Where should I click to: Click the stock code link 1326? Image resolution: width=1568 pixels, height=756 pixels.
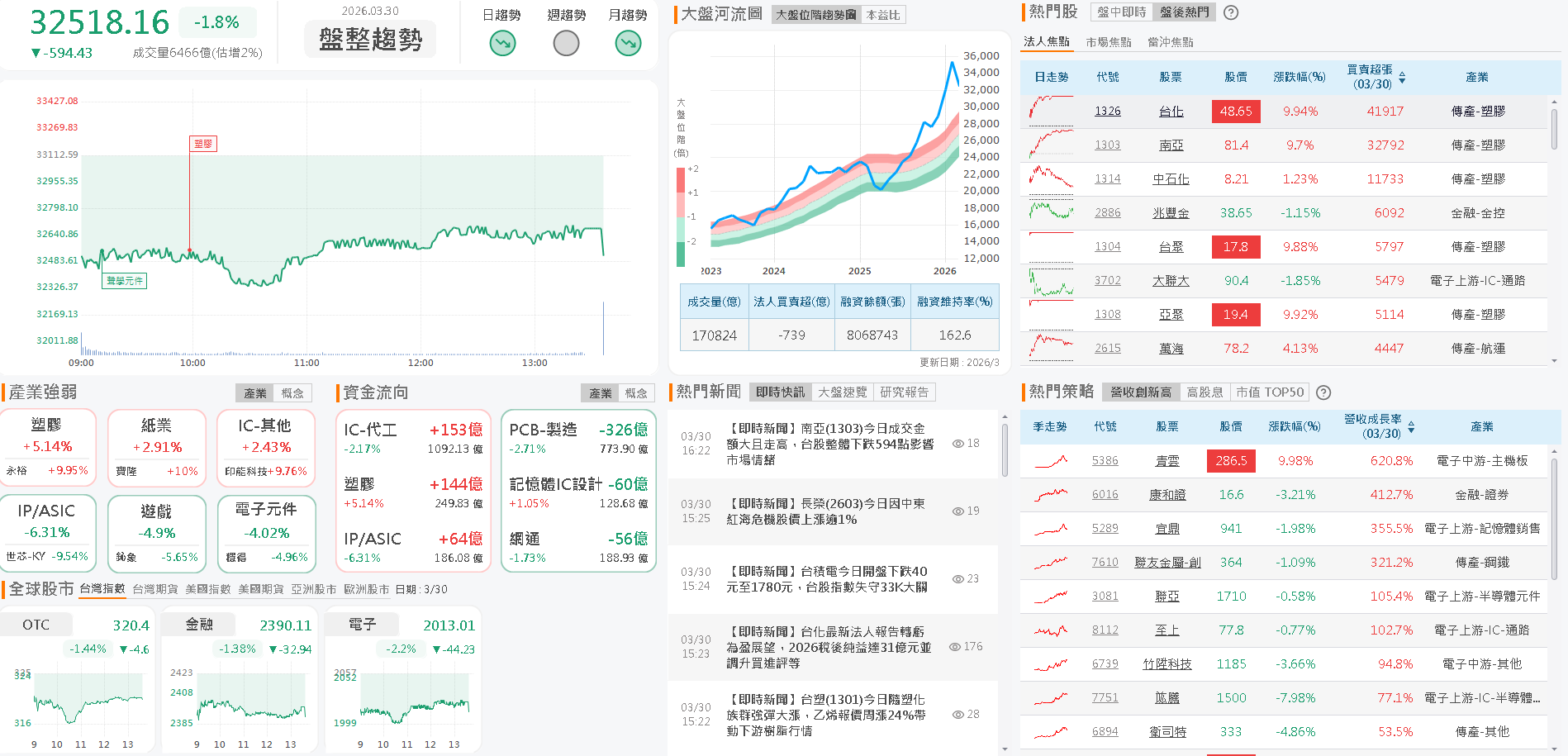click(1107, 111)
